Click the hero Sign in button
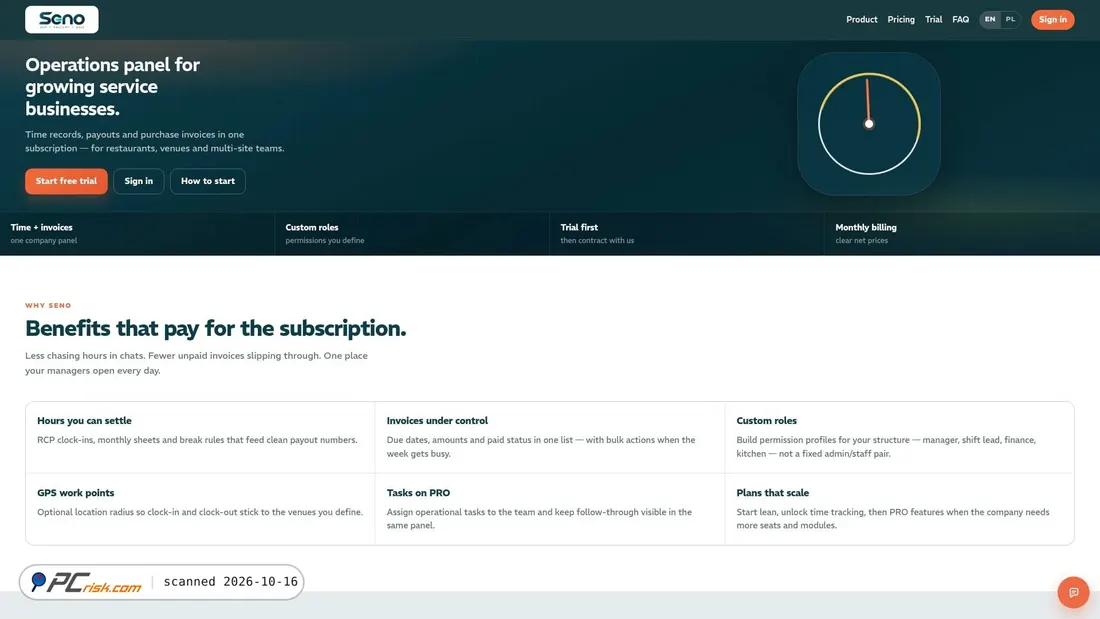This screenshot has height=619, width=1100. 139,181
